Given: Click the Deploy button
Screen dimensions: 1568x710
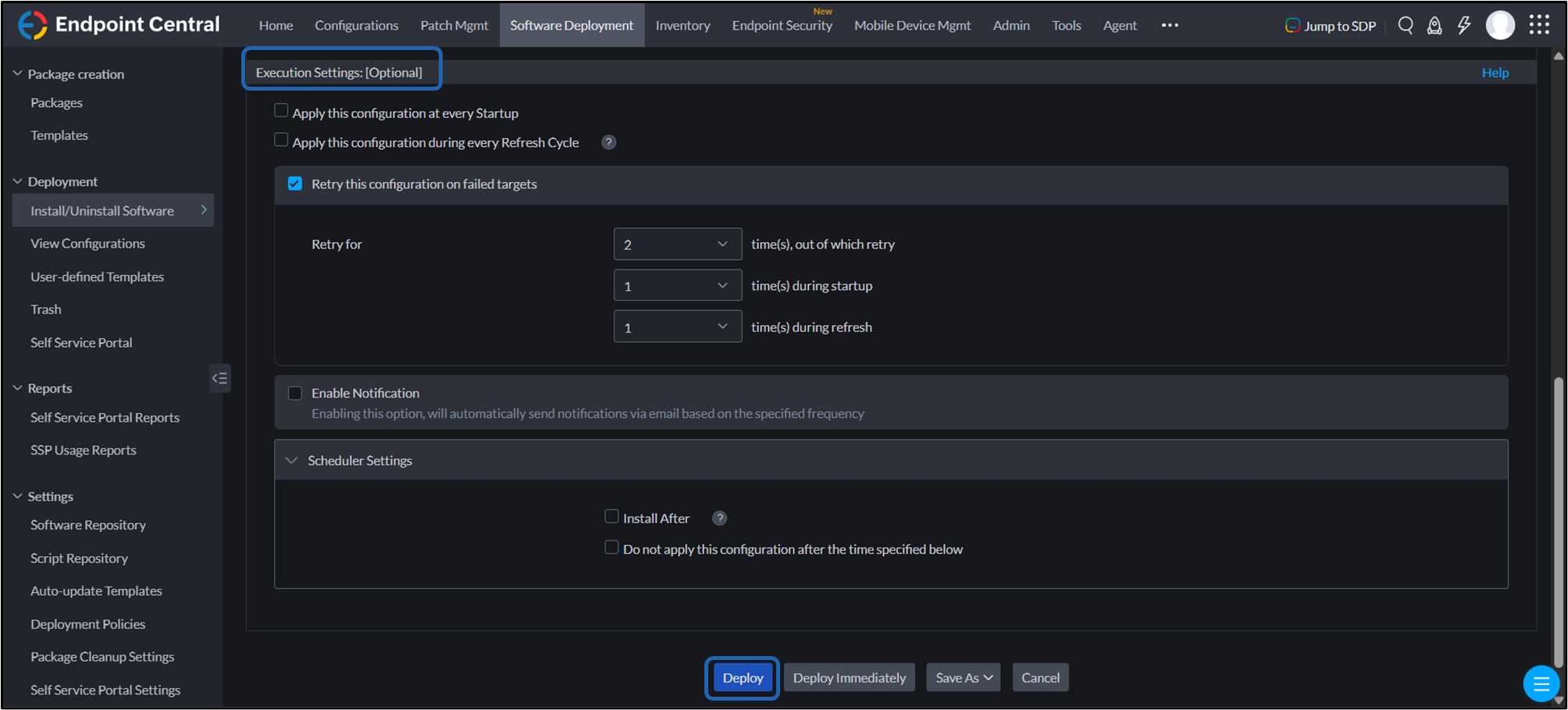Looking at the screenshot, I should click(x=743, y=678).
